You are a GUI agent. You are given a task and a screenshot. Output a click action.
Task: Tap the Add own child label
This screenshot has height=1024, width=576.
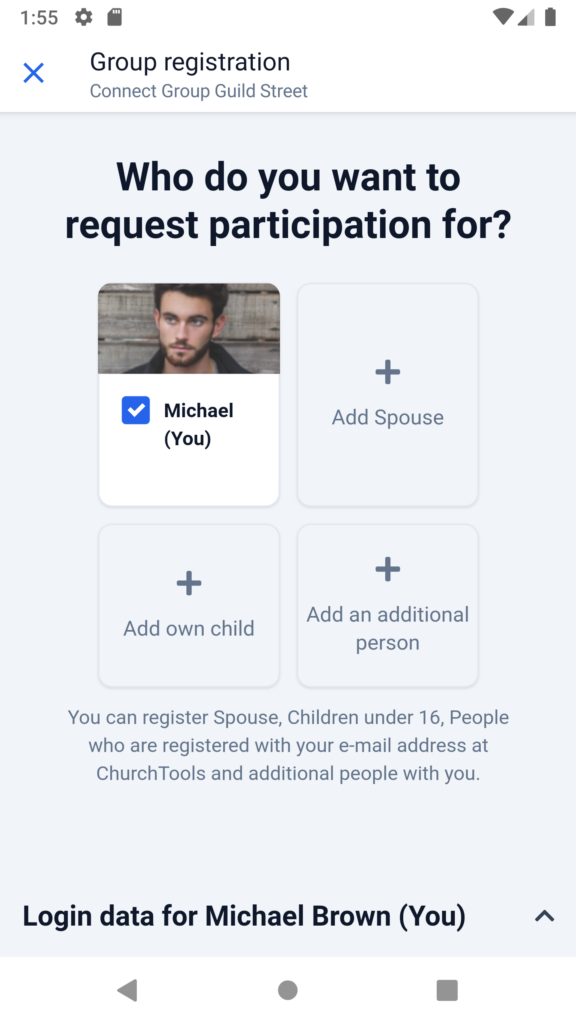[189, 628]
